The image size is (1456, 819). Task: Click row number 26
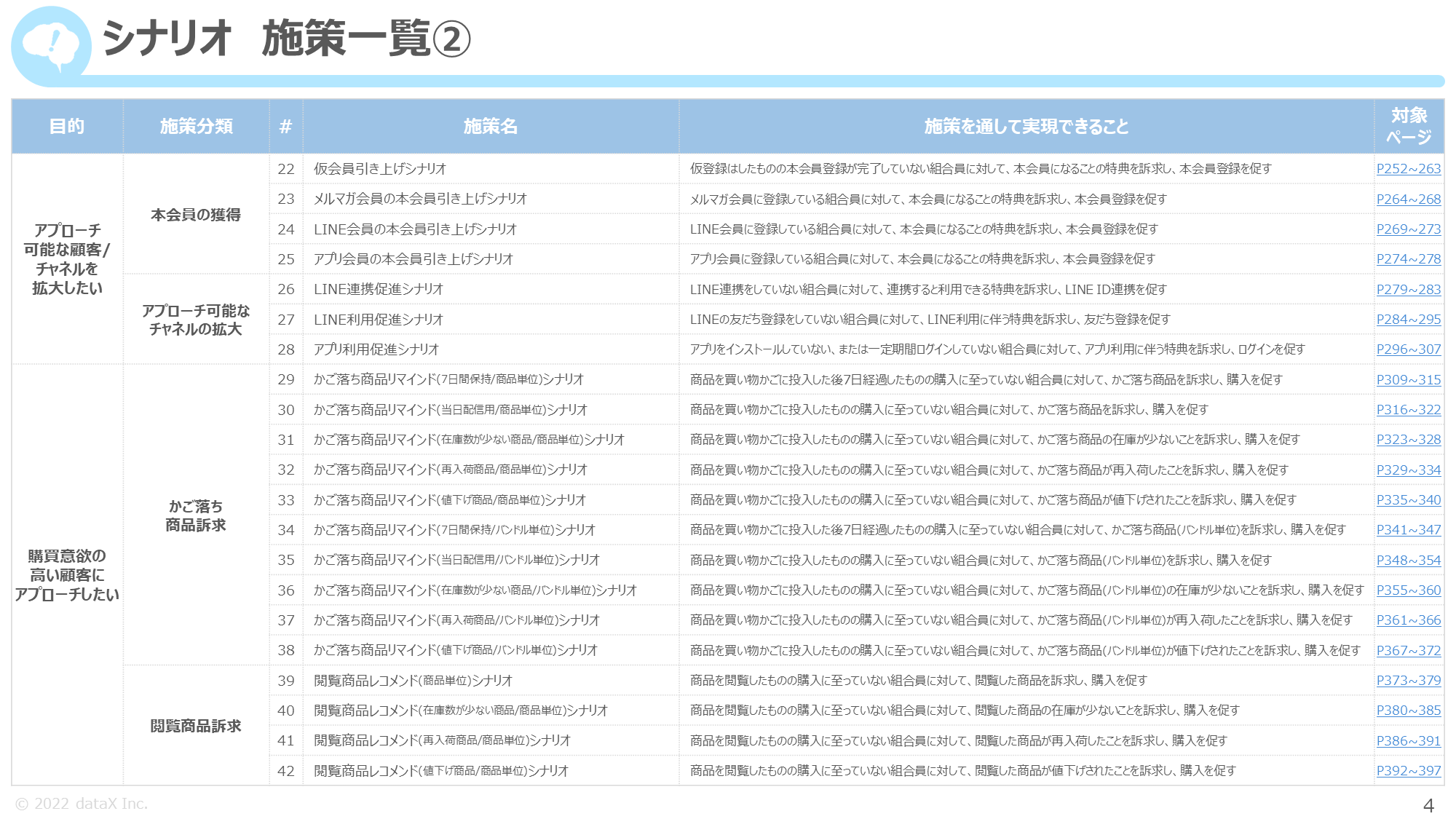point(286,289)
